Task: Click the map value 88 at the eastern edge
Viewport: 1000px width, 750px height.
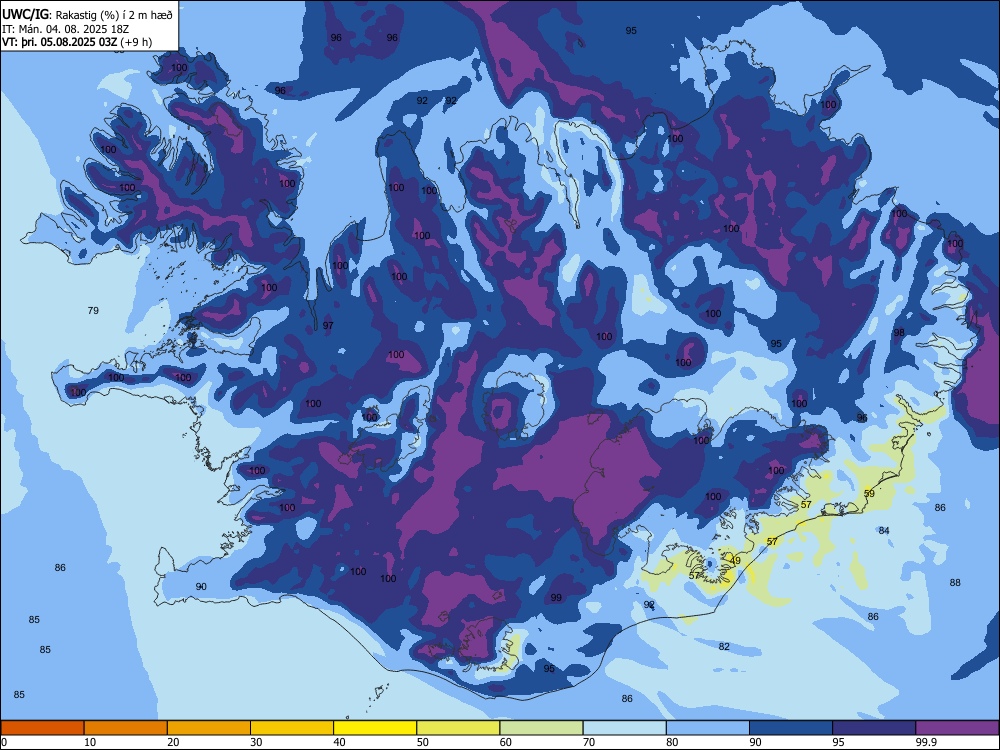Action: tap(955, 582)
